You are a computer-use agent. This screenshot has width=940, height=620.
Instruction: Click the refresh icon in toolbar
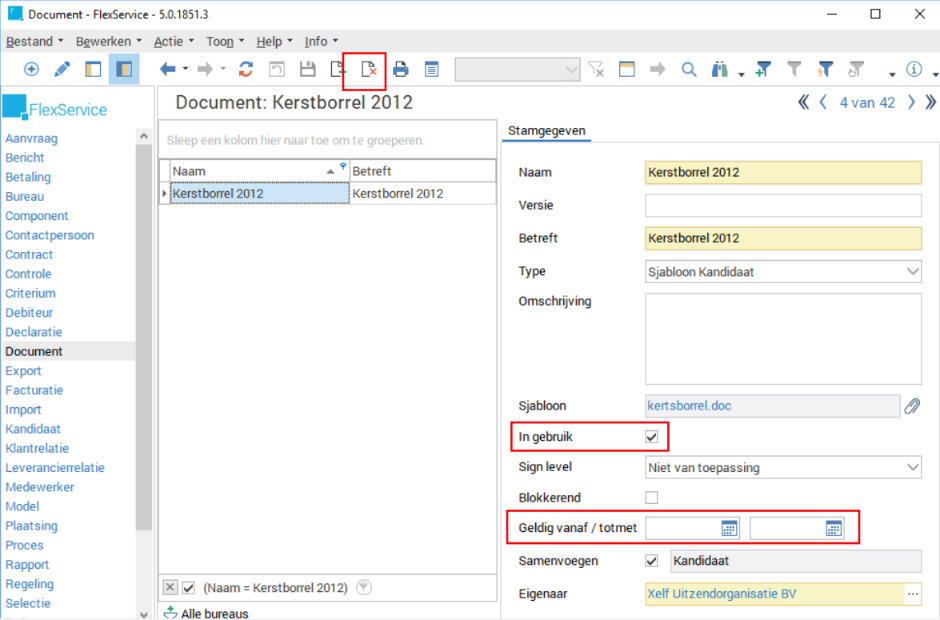tap(246, 69)
